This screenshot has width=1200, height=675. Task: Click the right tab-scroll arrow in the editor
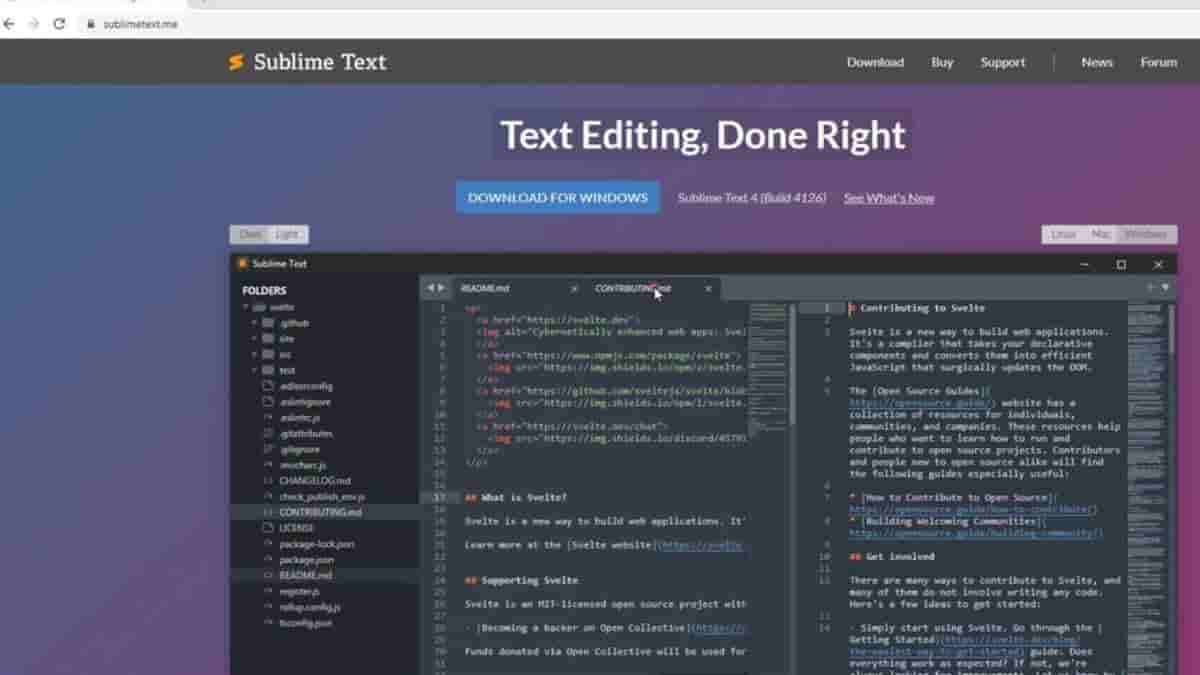click(x=441, y=287)
